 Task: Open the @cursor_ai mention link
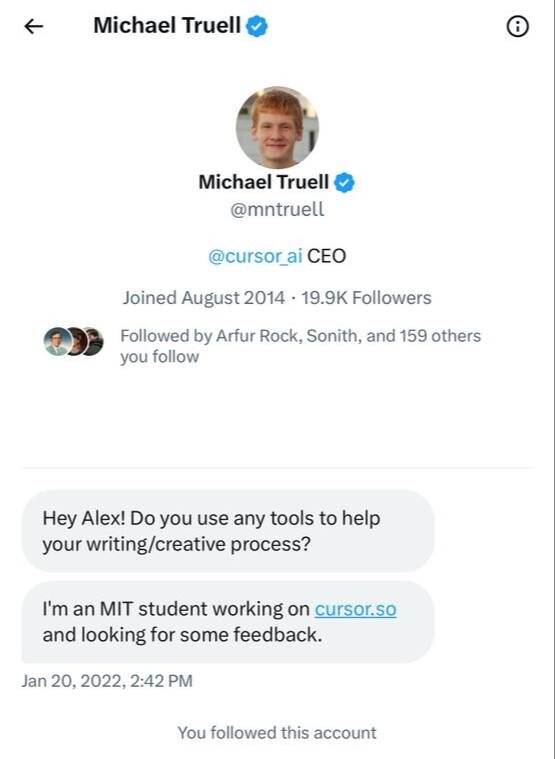coord(255,256)
